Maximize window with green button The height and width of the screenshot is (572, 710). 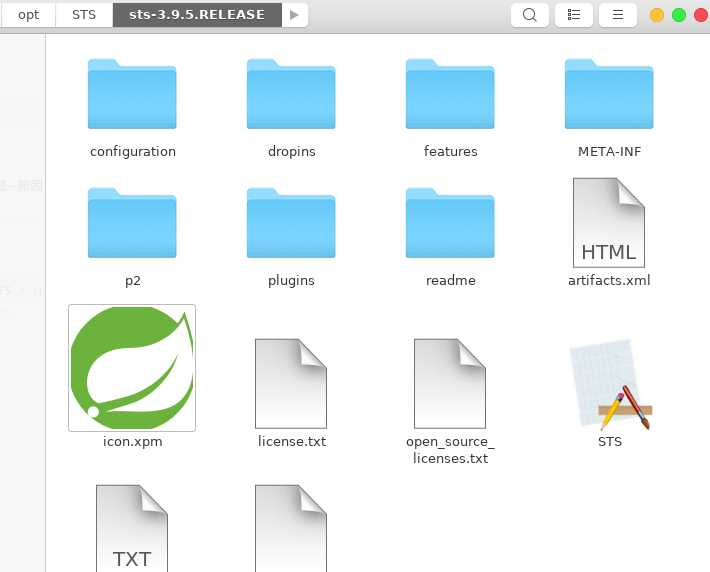pyautogui.click(x=679, y=15)
